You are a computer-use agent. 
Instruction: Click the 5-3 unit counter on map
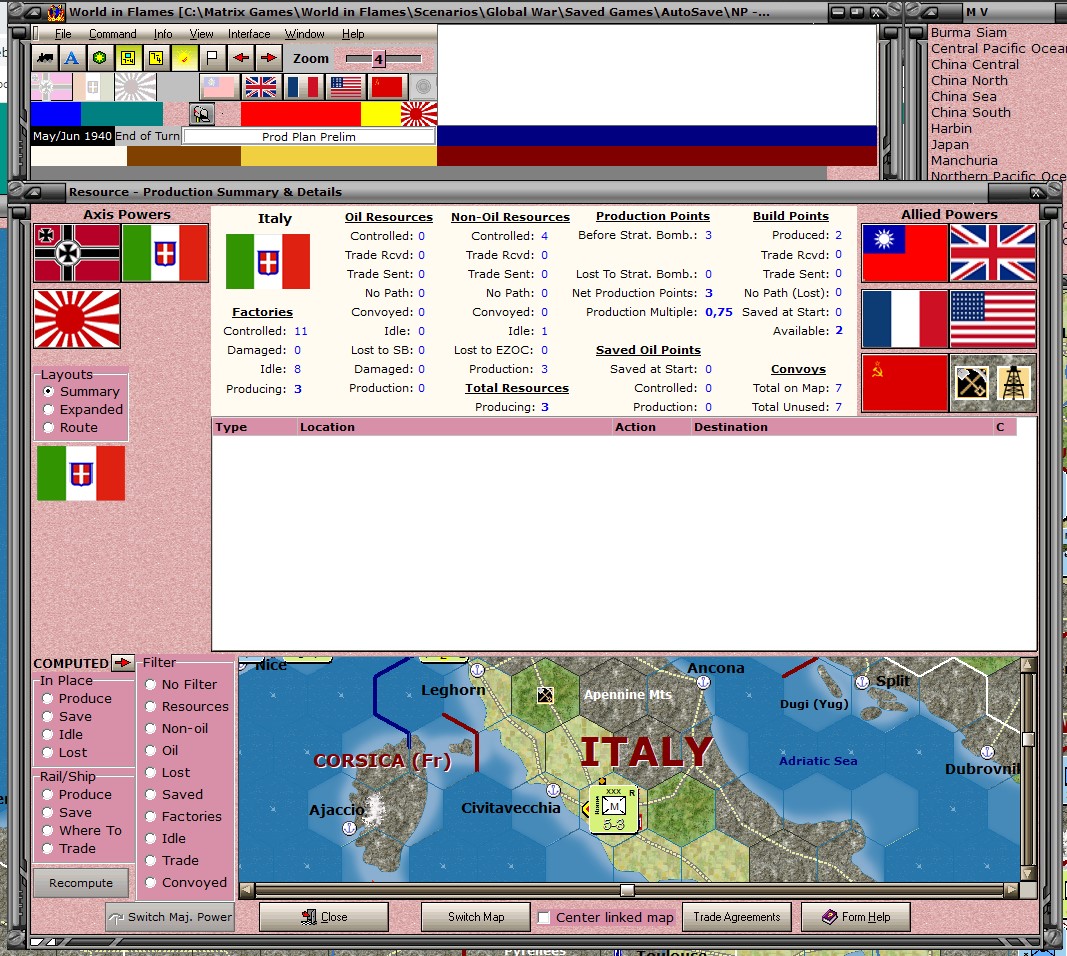614,810
